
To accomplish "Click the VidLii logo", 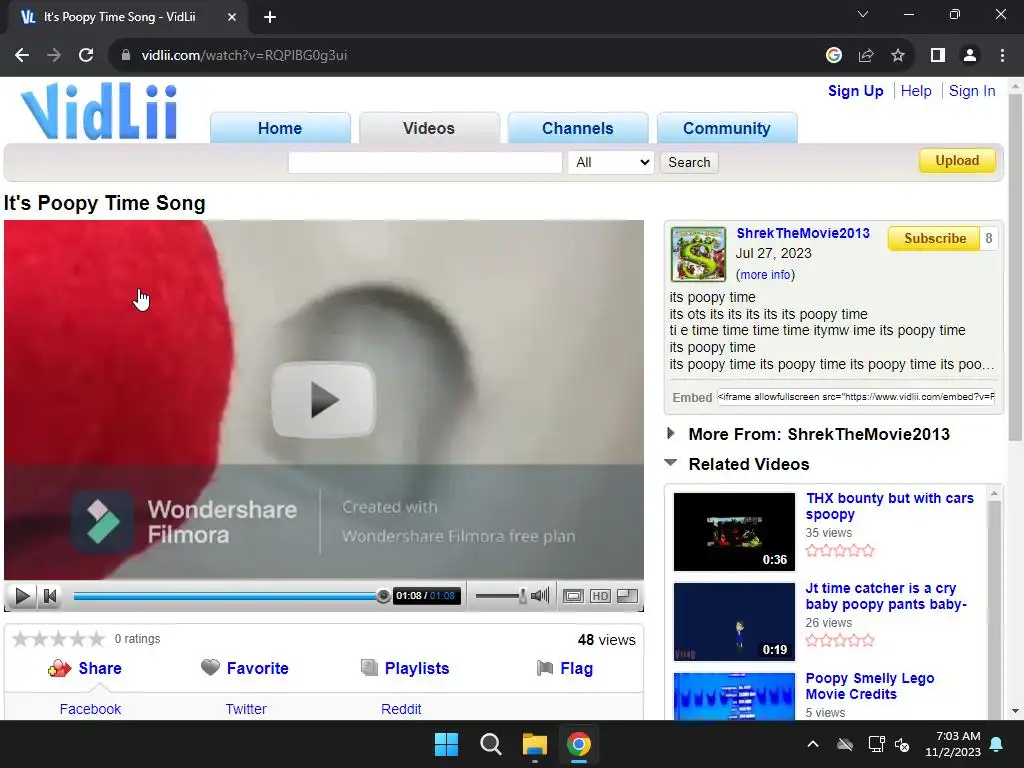I will (x=99, y=111).
